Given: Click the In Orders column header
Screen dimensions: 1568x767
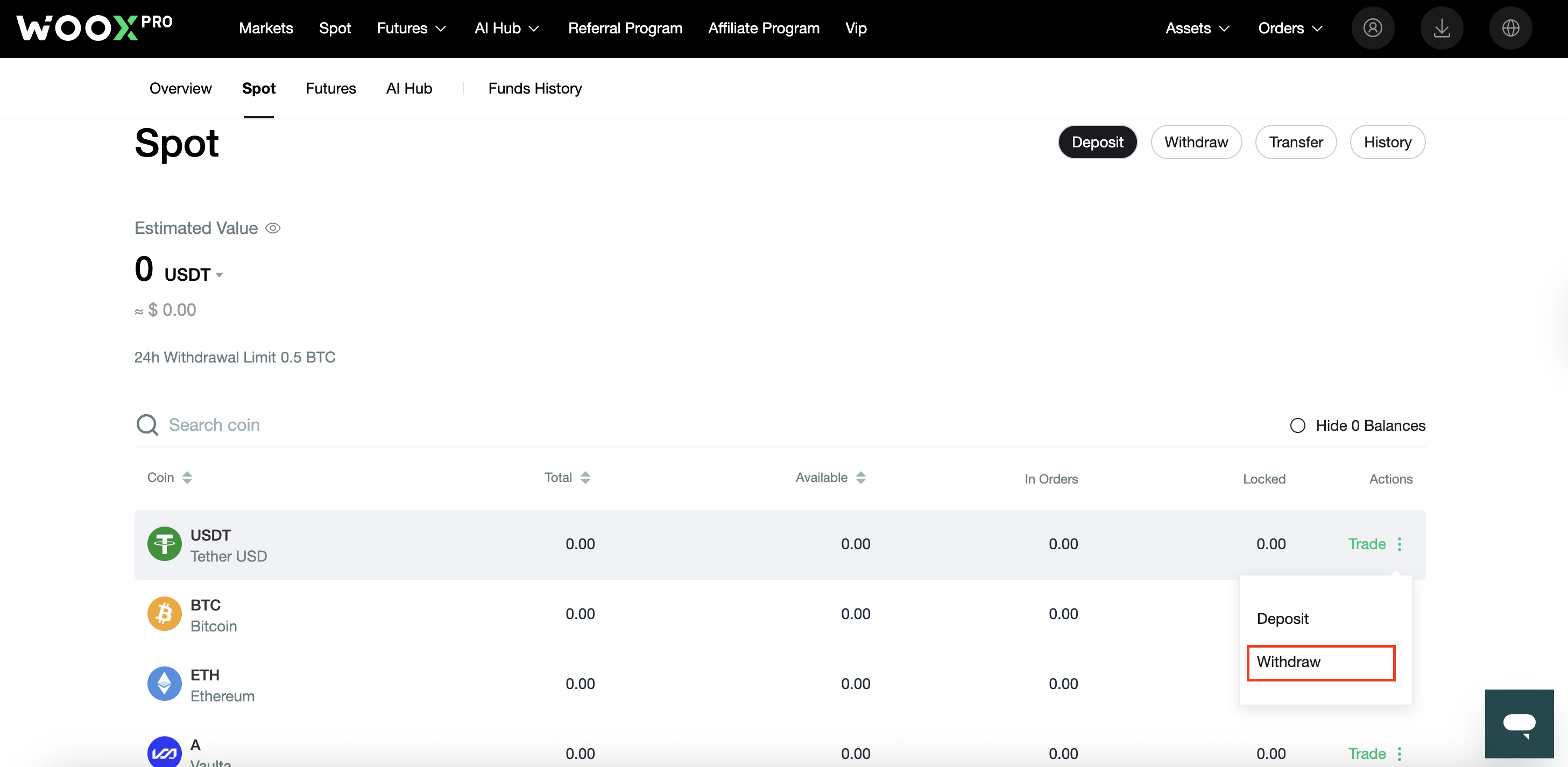Looking at the screenshot, I should [x=1051, y=479].
